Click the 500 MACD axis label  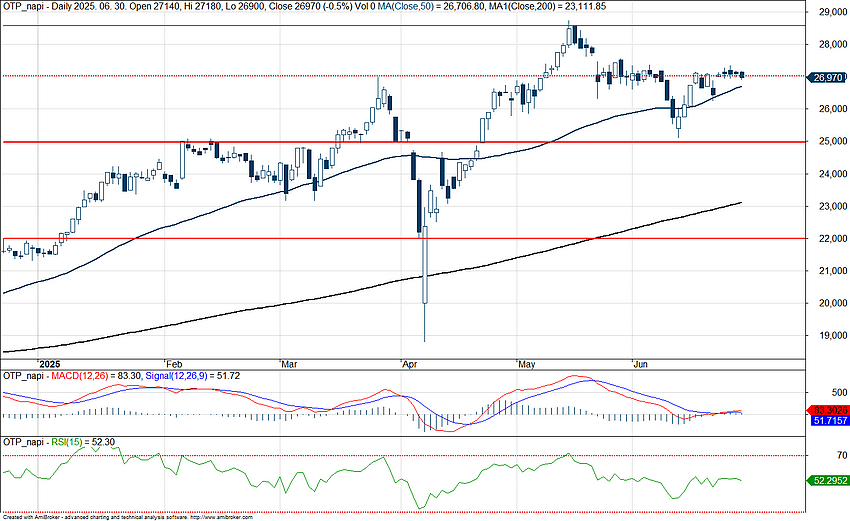839,393
